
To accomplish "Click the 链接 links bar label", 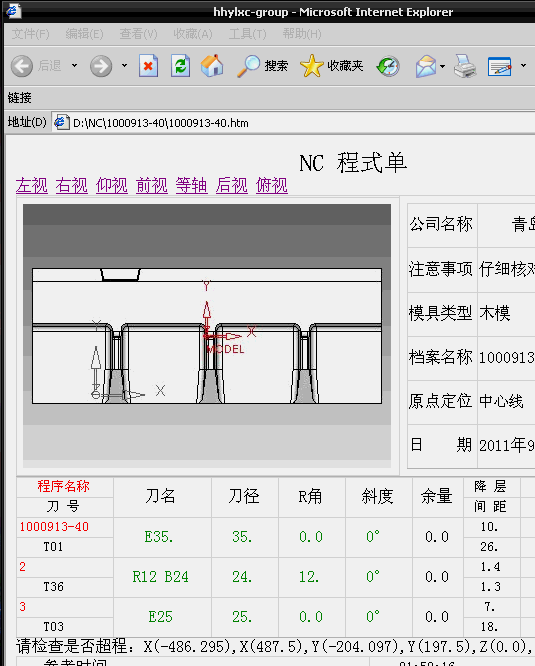I will coord(20,98).
